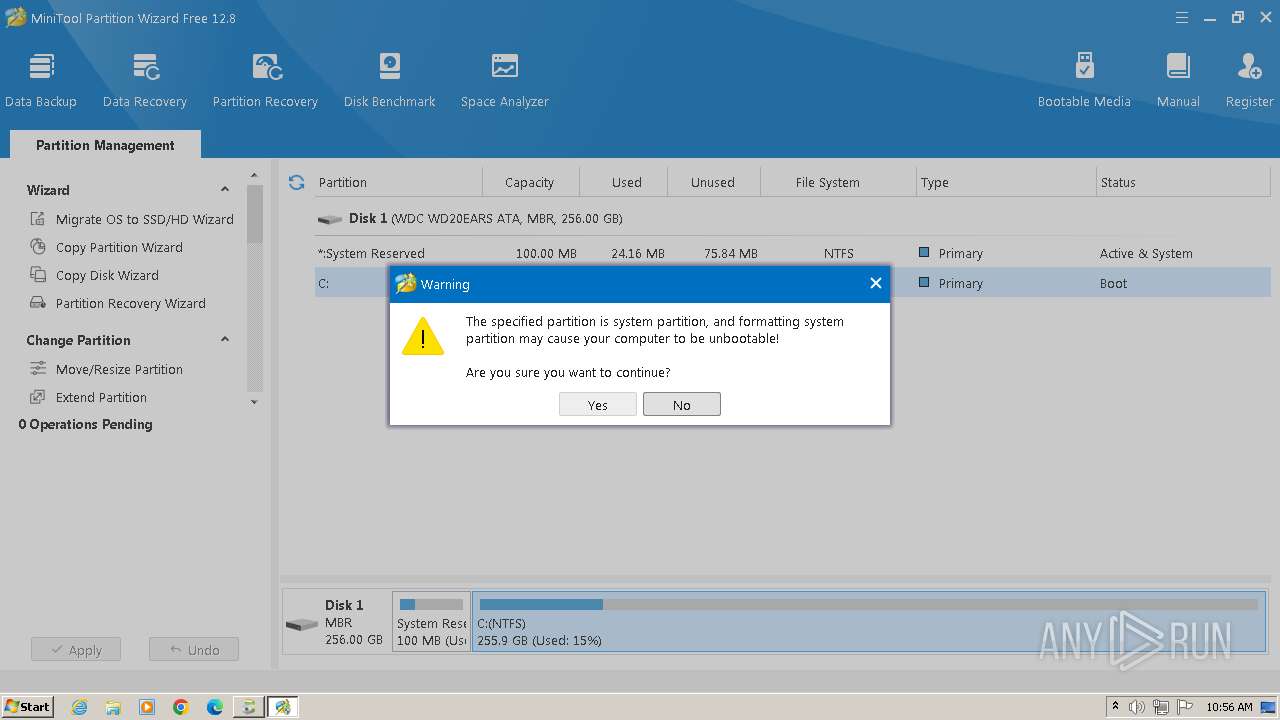Image resolution: width=1280 pixels, height=720 pixels.
Task: Close the Warning dialog
Action: pos(875,283)
